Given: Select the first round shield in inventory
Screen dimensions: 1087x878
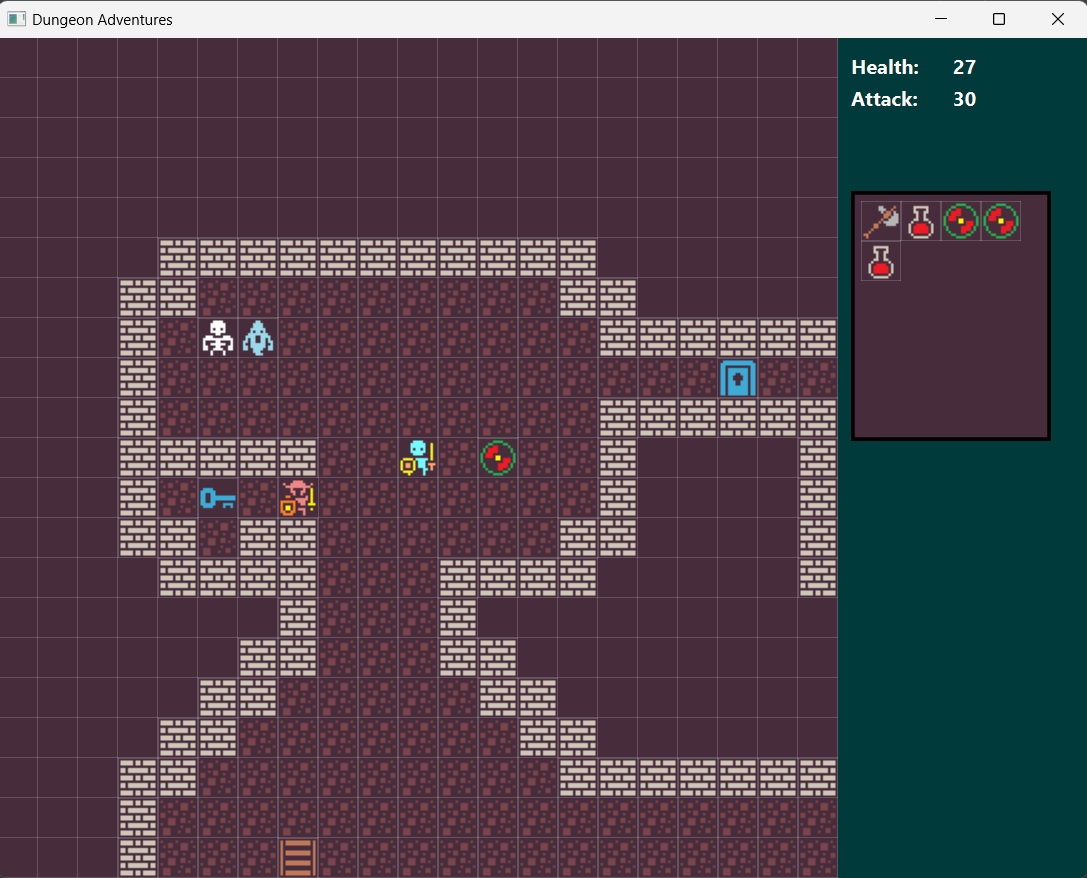Looking at the screenshot, I should [961, 221].
